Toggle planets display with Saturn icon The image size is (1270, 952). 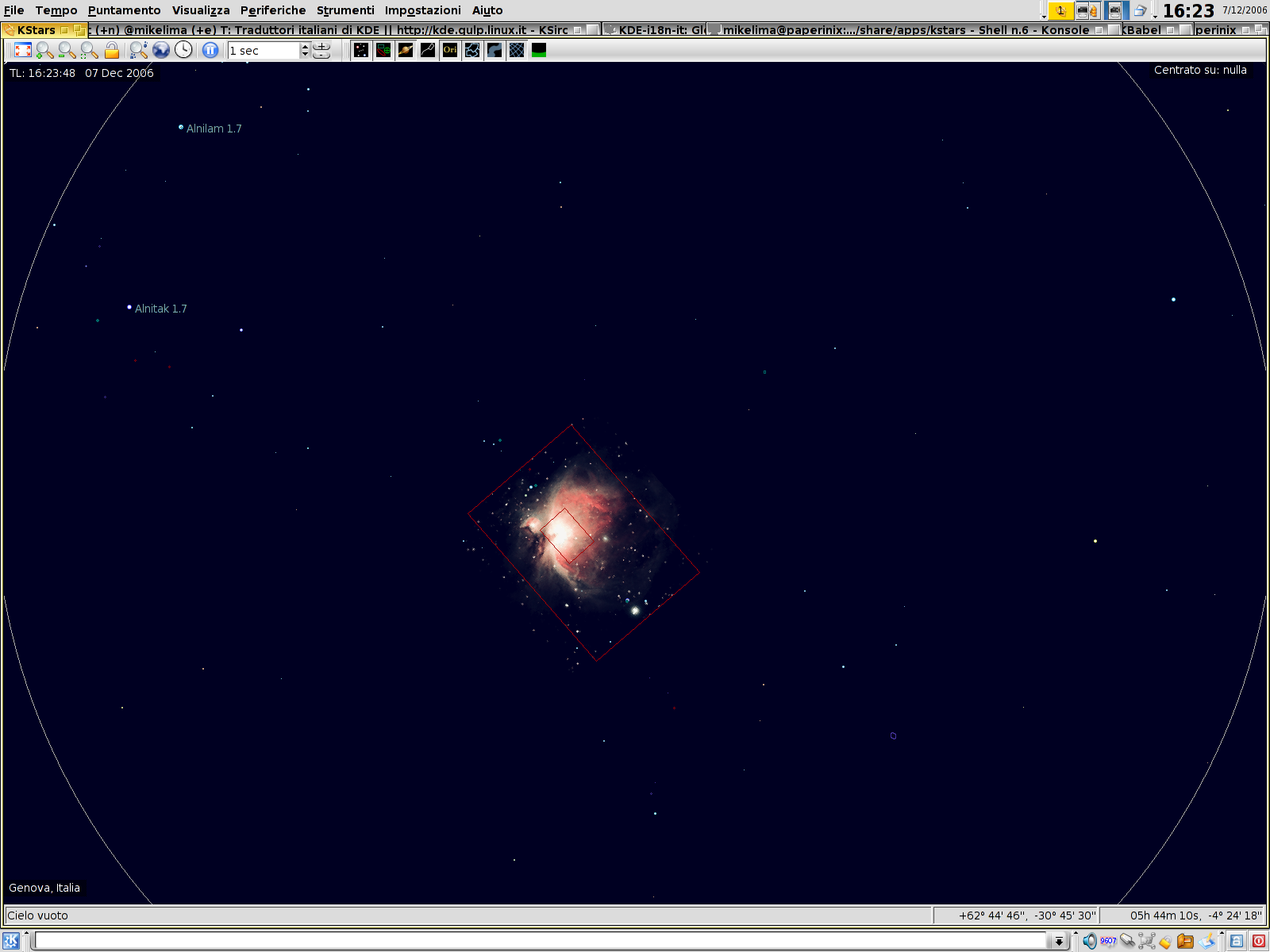(406, 50)
